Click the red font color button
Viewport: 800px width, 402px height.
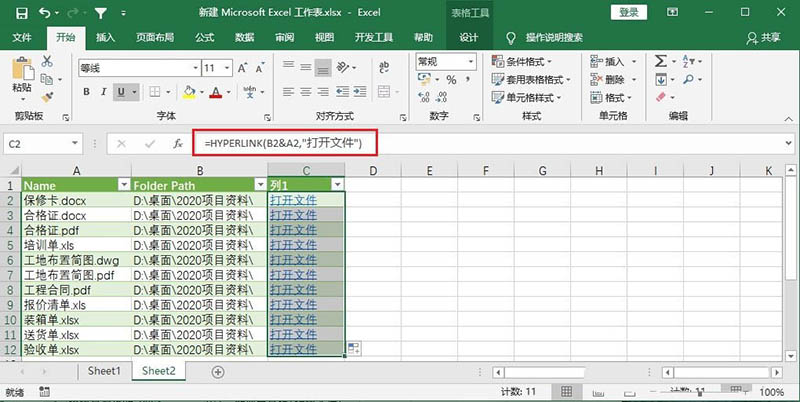(214, 92)
